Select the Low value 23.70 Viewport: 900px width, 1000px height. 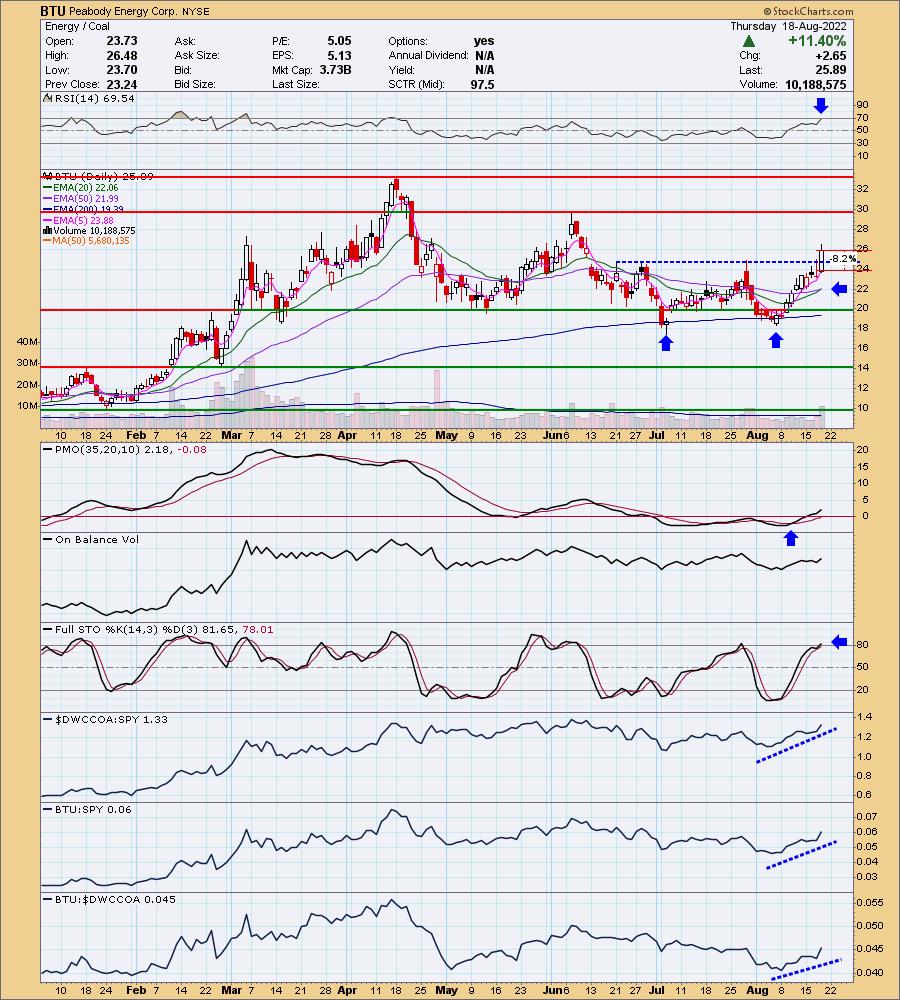[x=121, y=70]
